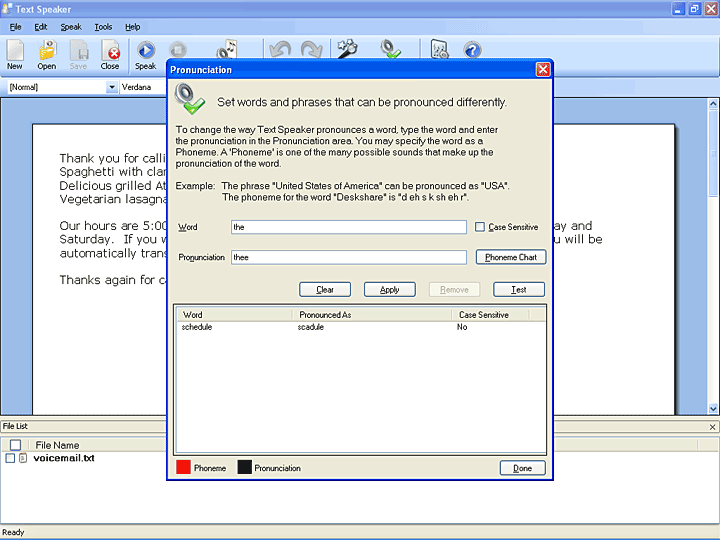Check the voicemail.txt file checkbox
This screenshot has height=540, width=720.
[10, 458]
